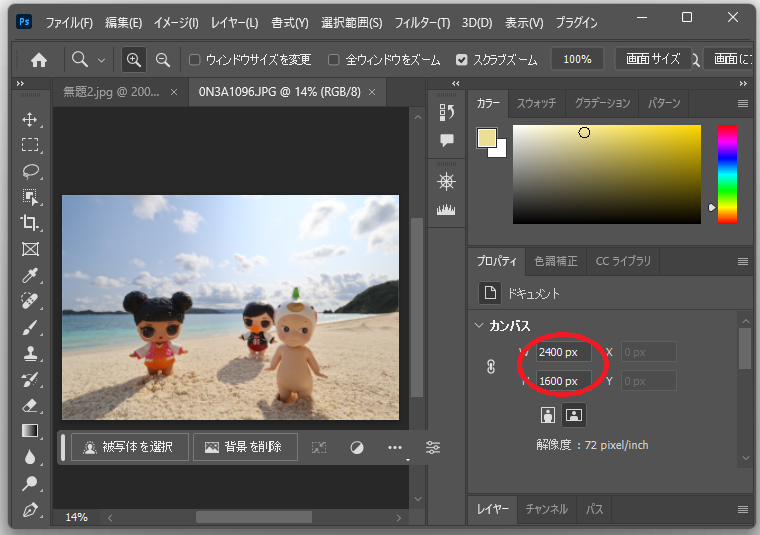
Task: Open the イメージ(I) menu
Action: (176, 23)
